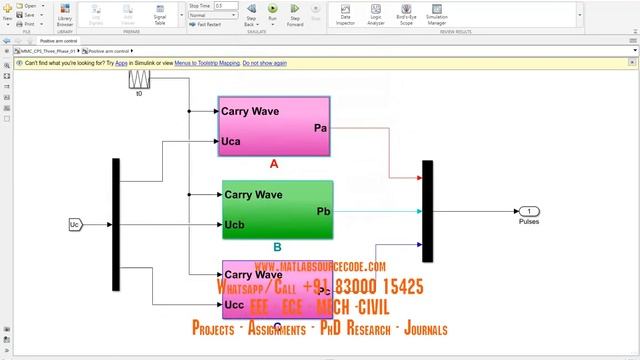
Task: Open the Logic Analyzer
Action: pos(376,15)
